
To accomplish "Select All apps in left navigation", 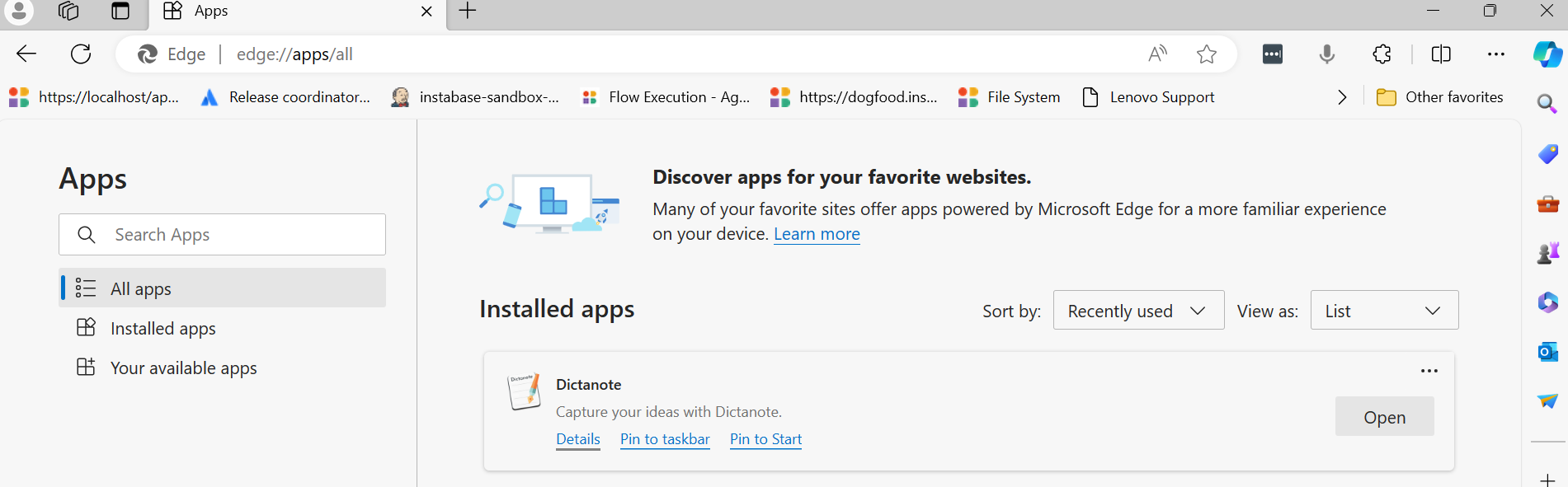I will 222,288.
